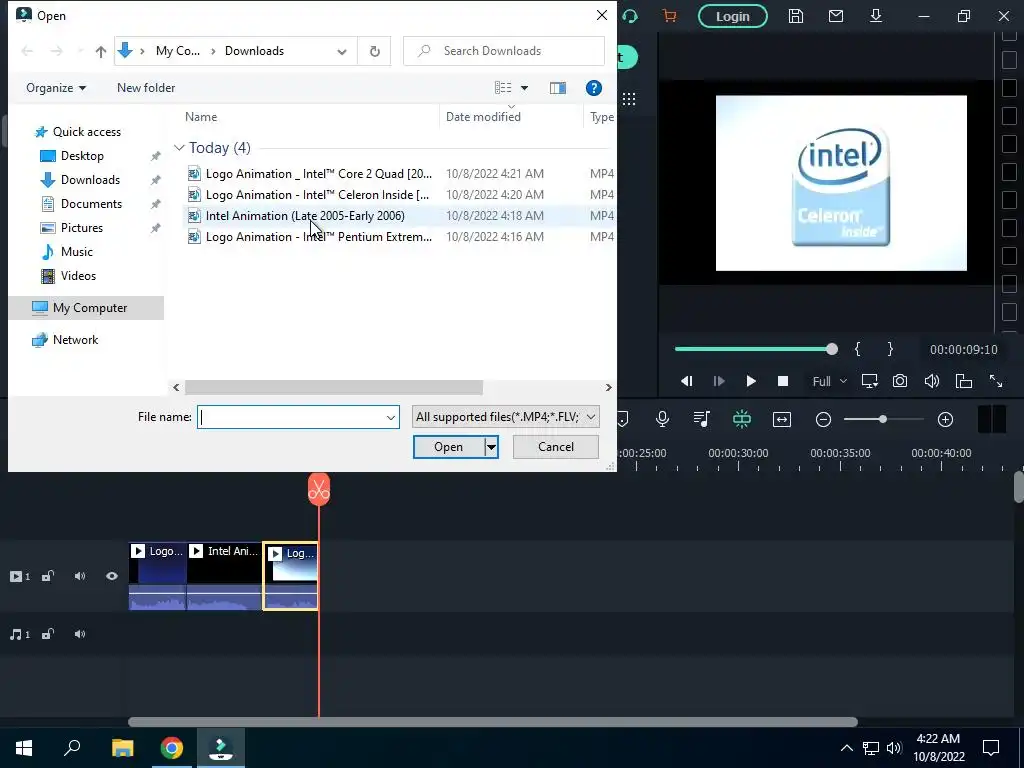The image size is (1024, 768).
Task: Click the Cancel button
Action: tap(556, 447)
